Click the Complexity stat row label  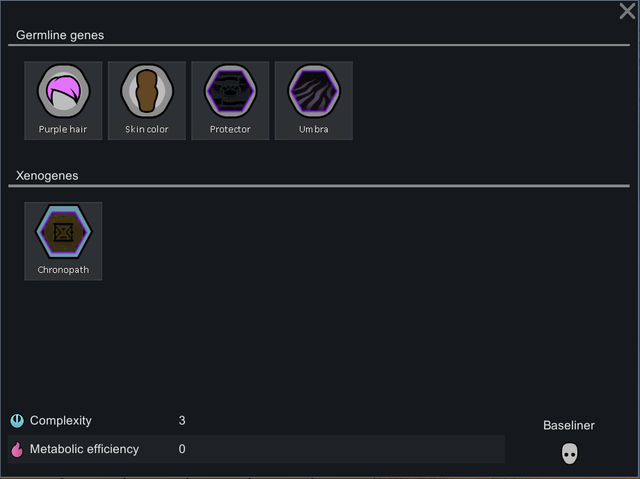(x=61, y=421)
